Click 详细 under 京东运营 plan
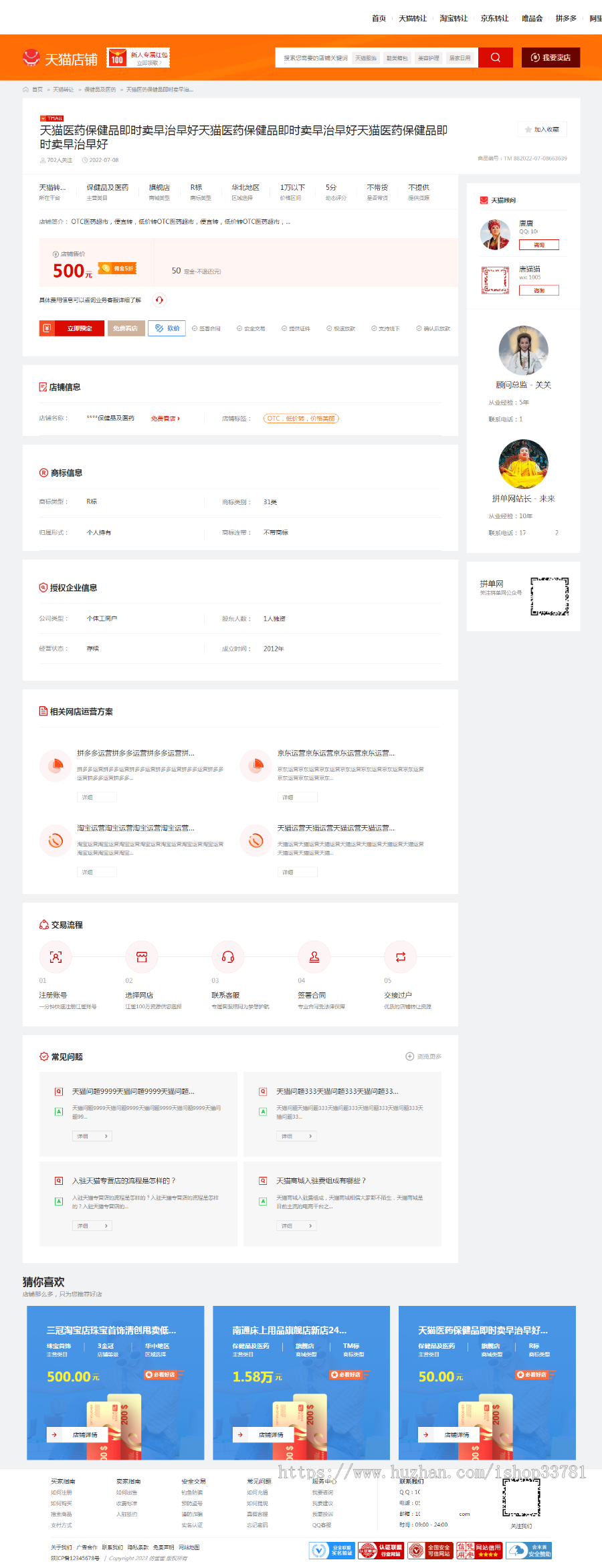 click(297, 797)
